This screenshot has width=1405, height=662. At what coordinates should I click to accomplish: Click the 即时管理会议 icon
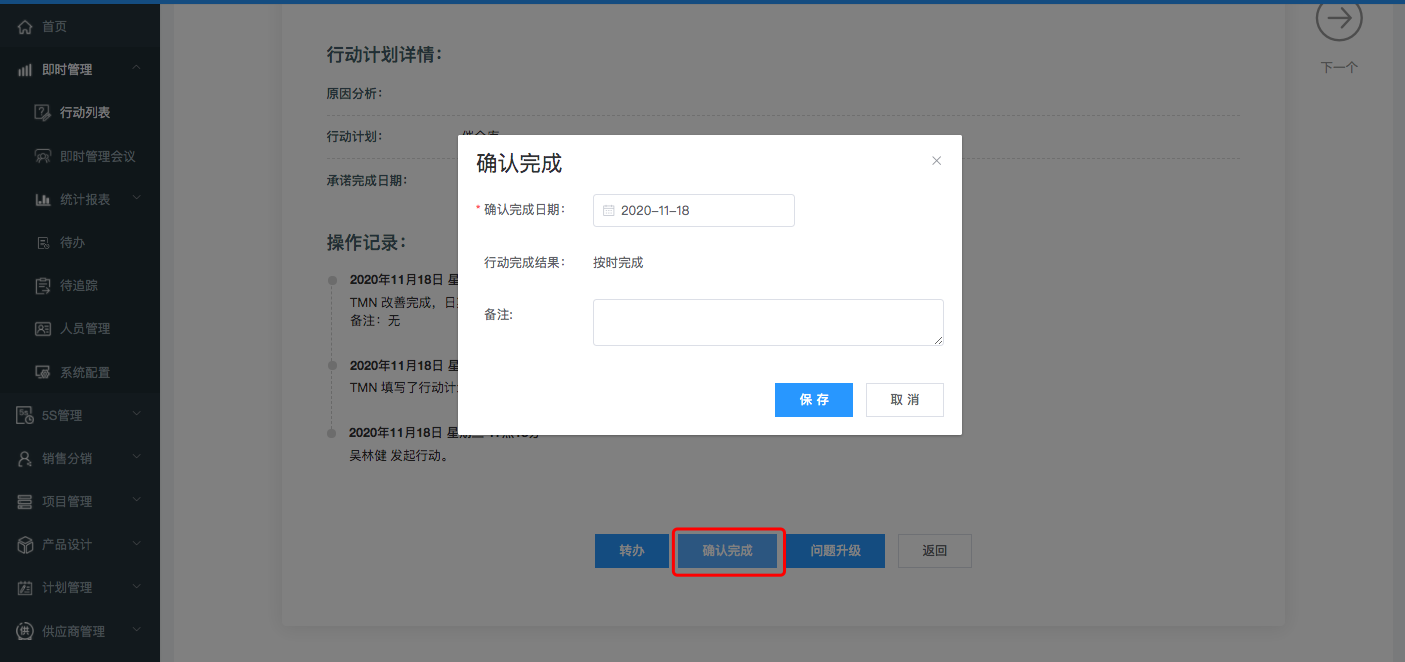[x=42, y=156]
